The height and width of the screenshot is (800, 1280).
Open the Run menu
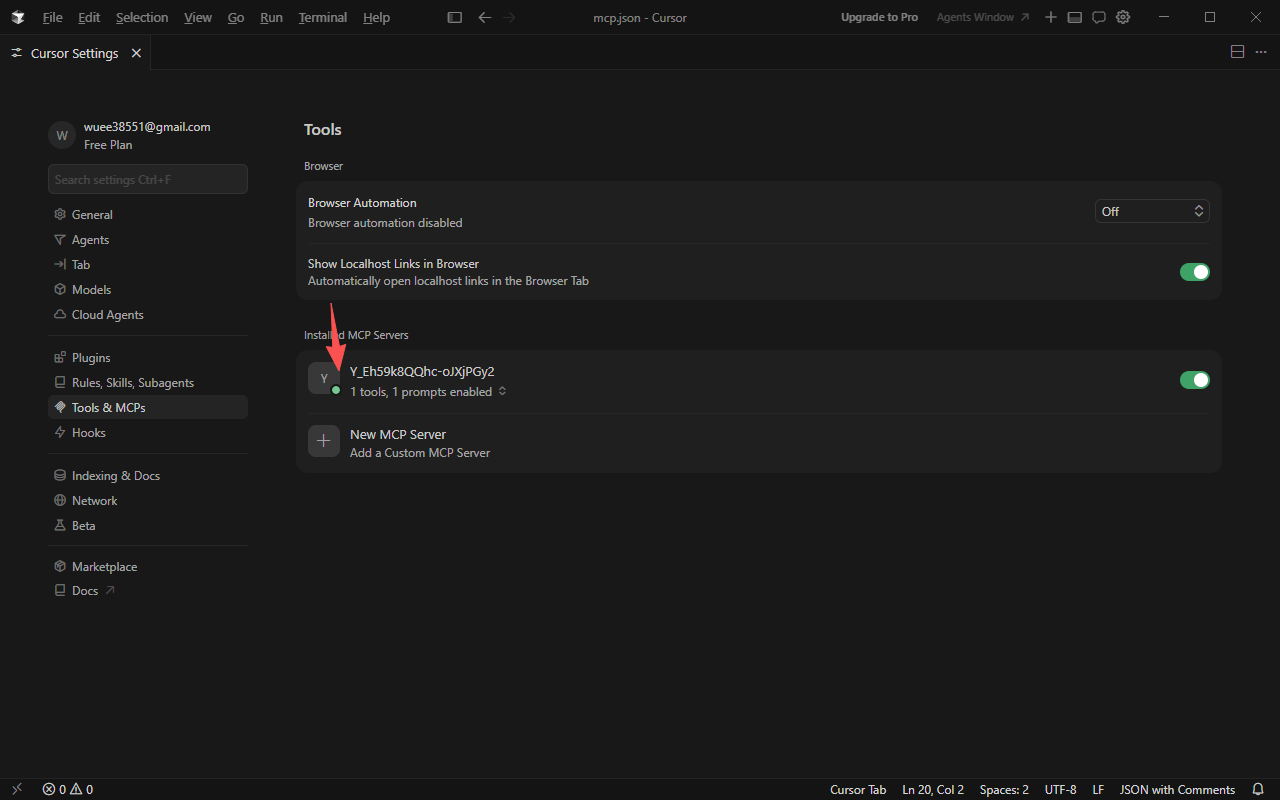(x=271, y=17)
